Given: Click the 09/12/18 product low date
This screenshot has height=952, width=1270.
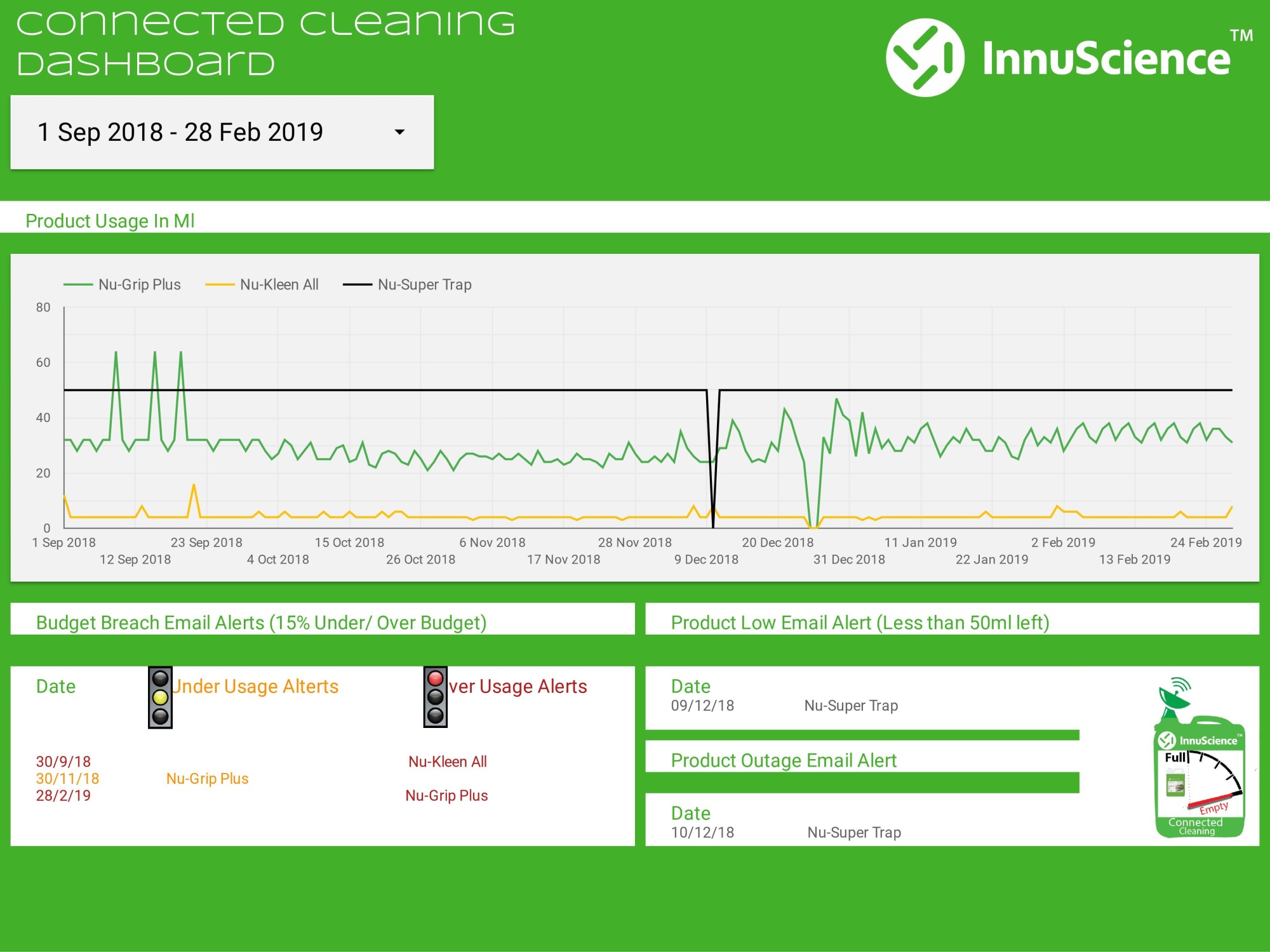Looking at the screenshot, I should (x=702, y=706).
